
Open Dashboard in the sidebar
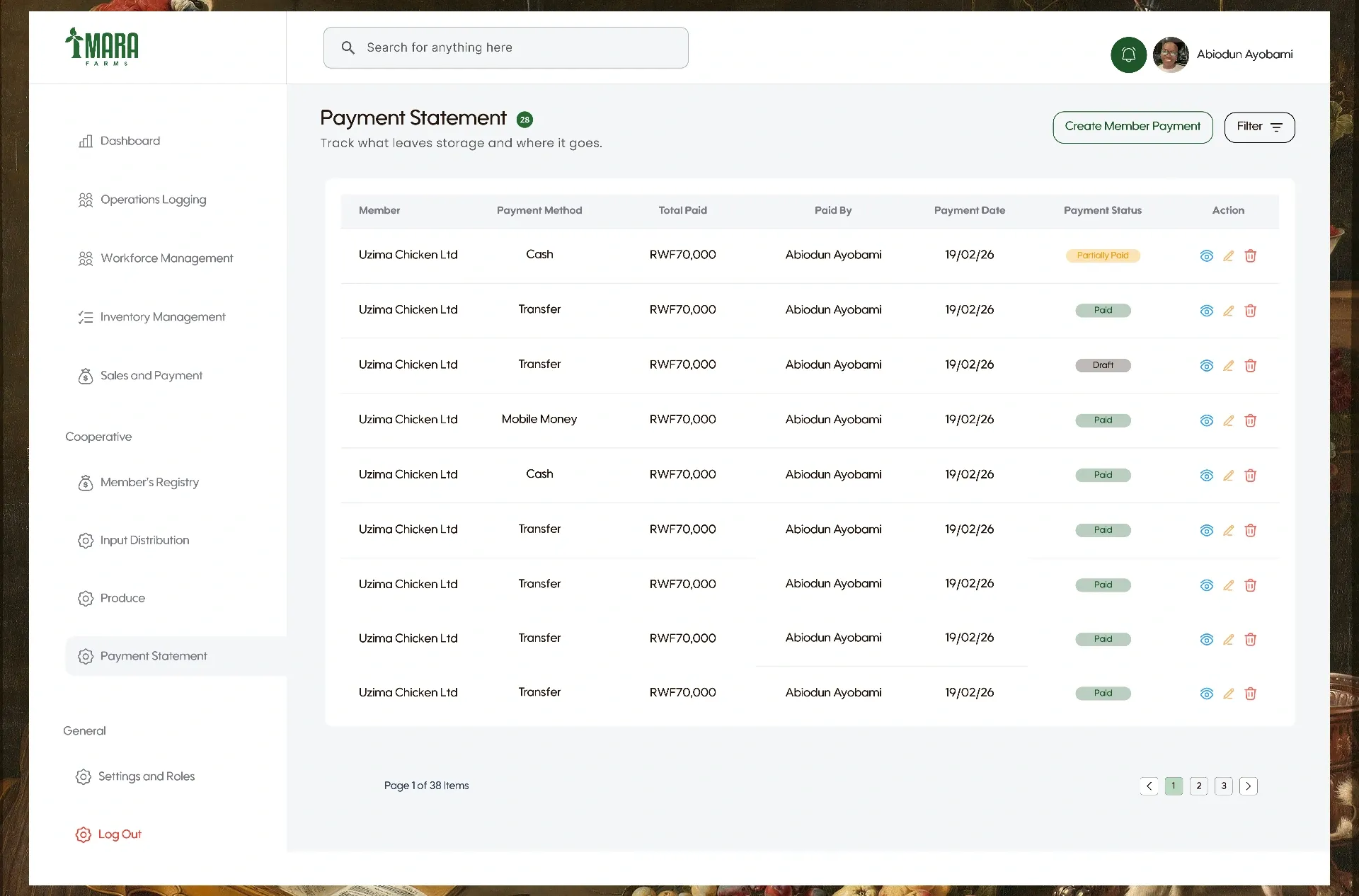coord(119,141)
